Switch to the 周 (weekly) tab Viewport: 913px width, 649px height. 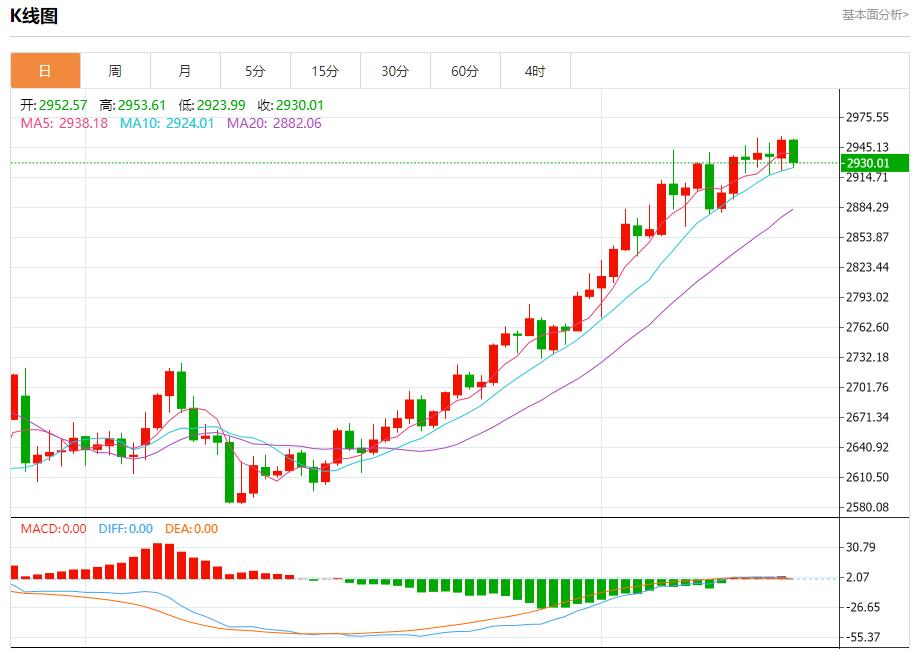pyautogui.click(x=115, y=71)
